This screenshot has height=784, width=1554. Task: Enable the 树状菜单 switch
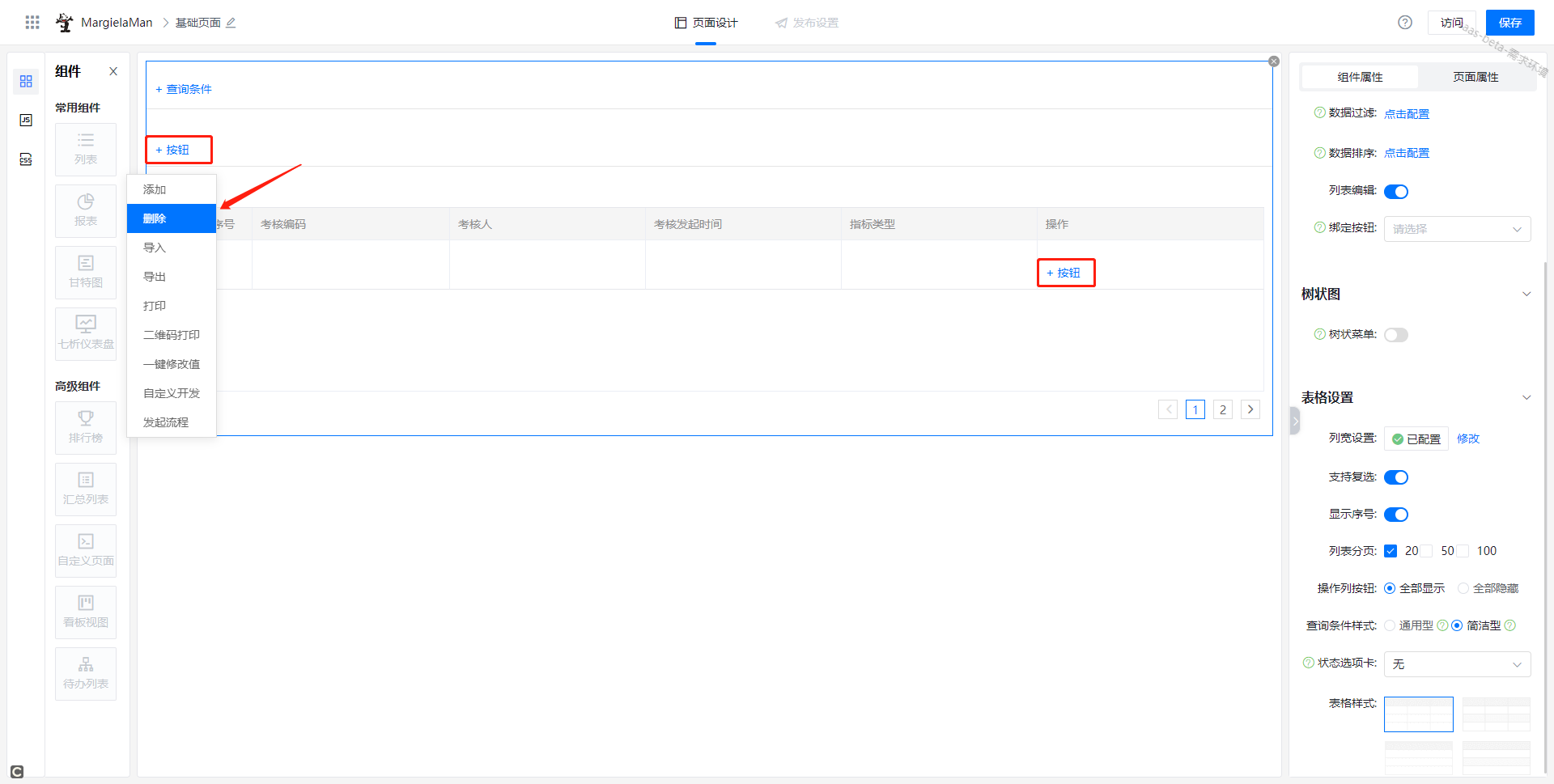coord(1396,335)
